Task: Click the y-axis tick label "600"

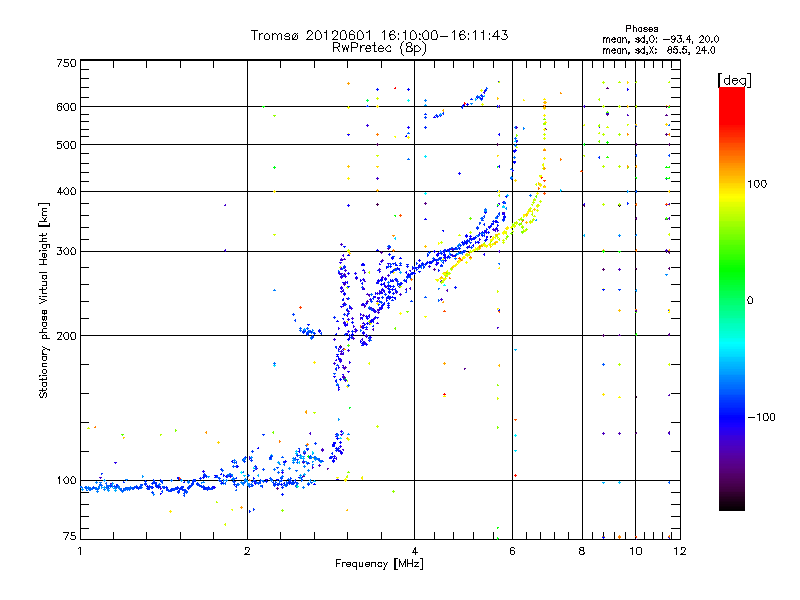Action: pos(66,107)
